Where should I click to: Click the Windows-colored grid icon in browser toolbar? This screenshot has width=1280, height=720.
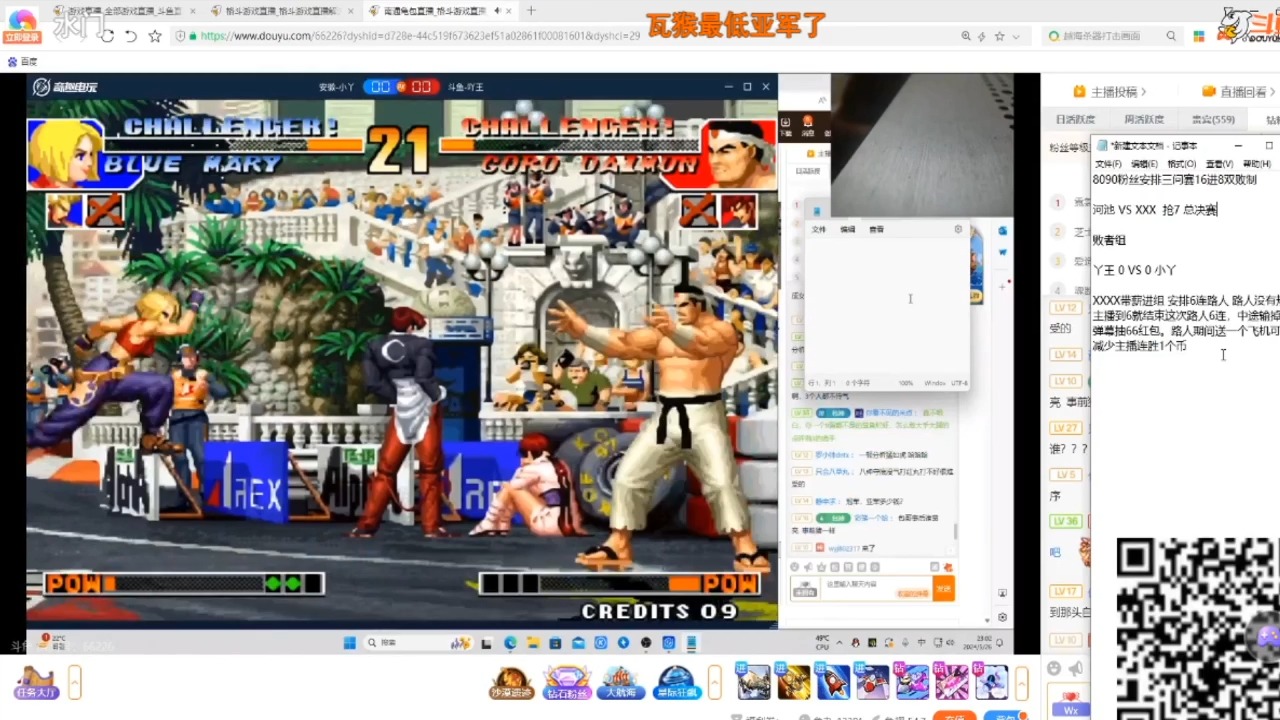[1199, 36]
